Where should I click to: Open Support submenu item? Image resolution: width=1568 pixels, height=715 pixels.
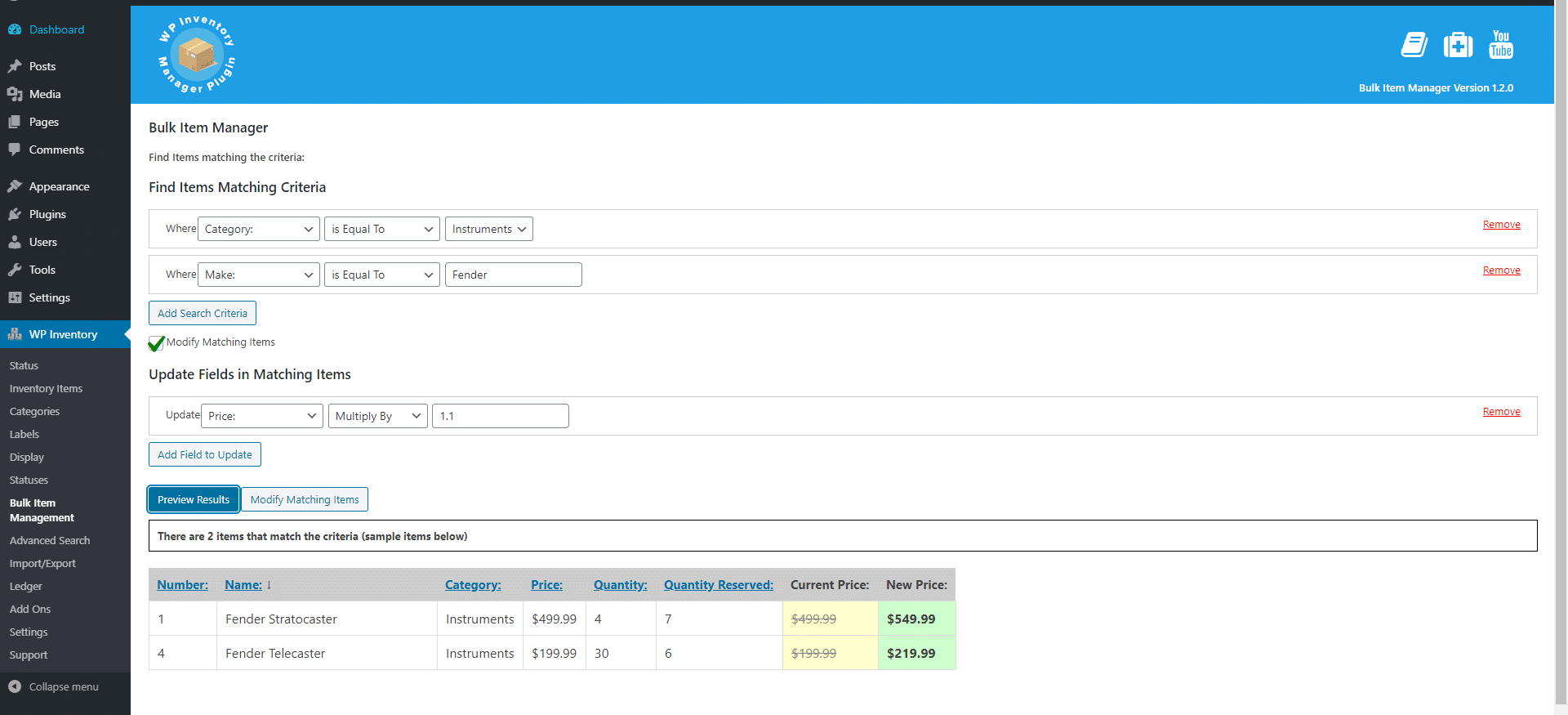pyautogui.click(x=29, y=655)
